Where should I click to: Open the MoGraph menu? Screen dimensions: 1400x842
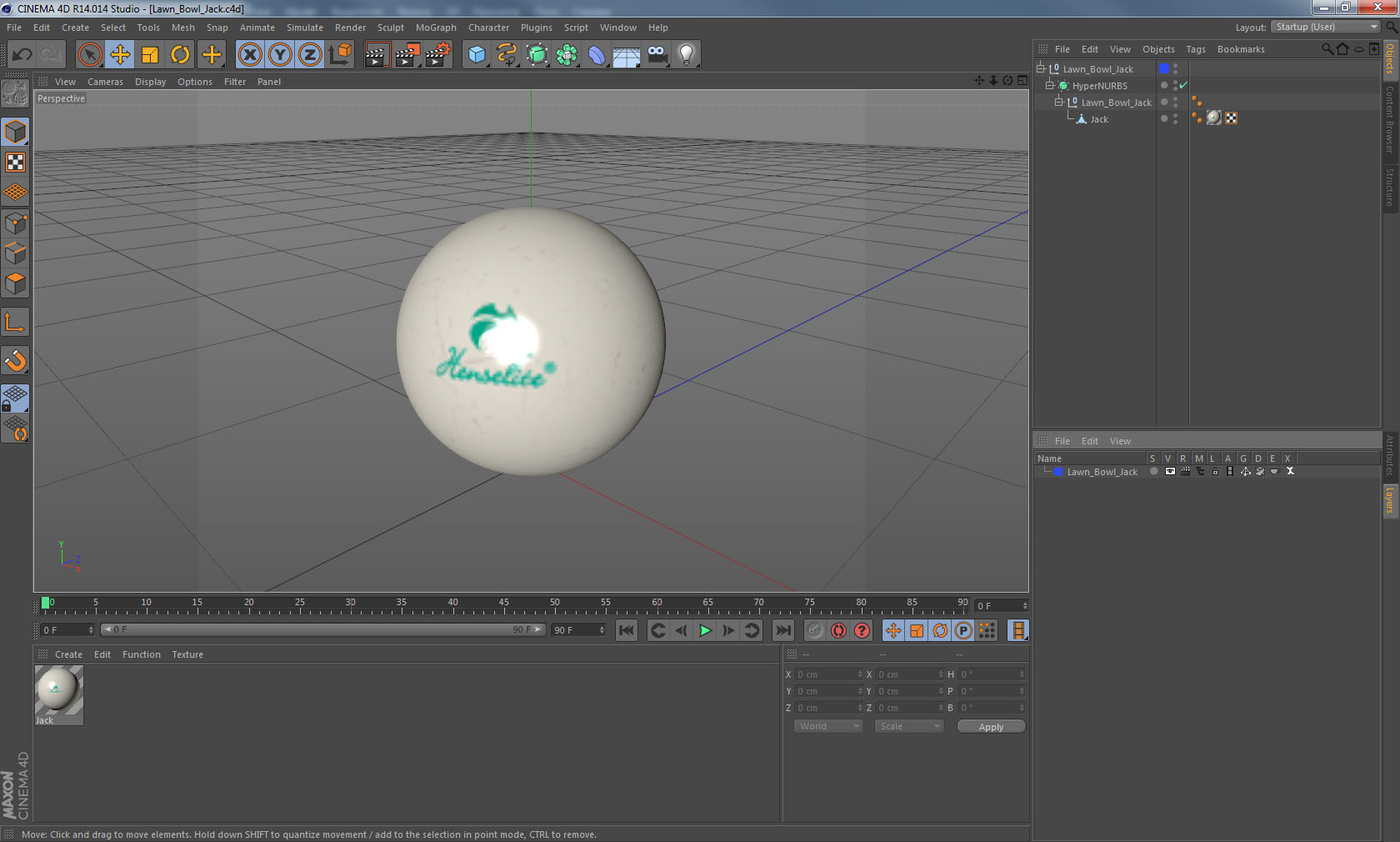click(x=436, y=28)
